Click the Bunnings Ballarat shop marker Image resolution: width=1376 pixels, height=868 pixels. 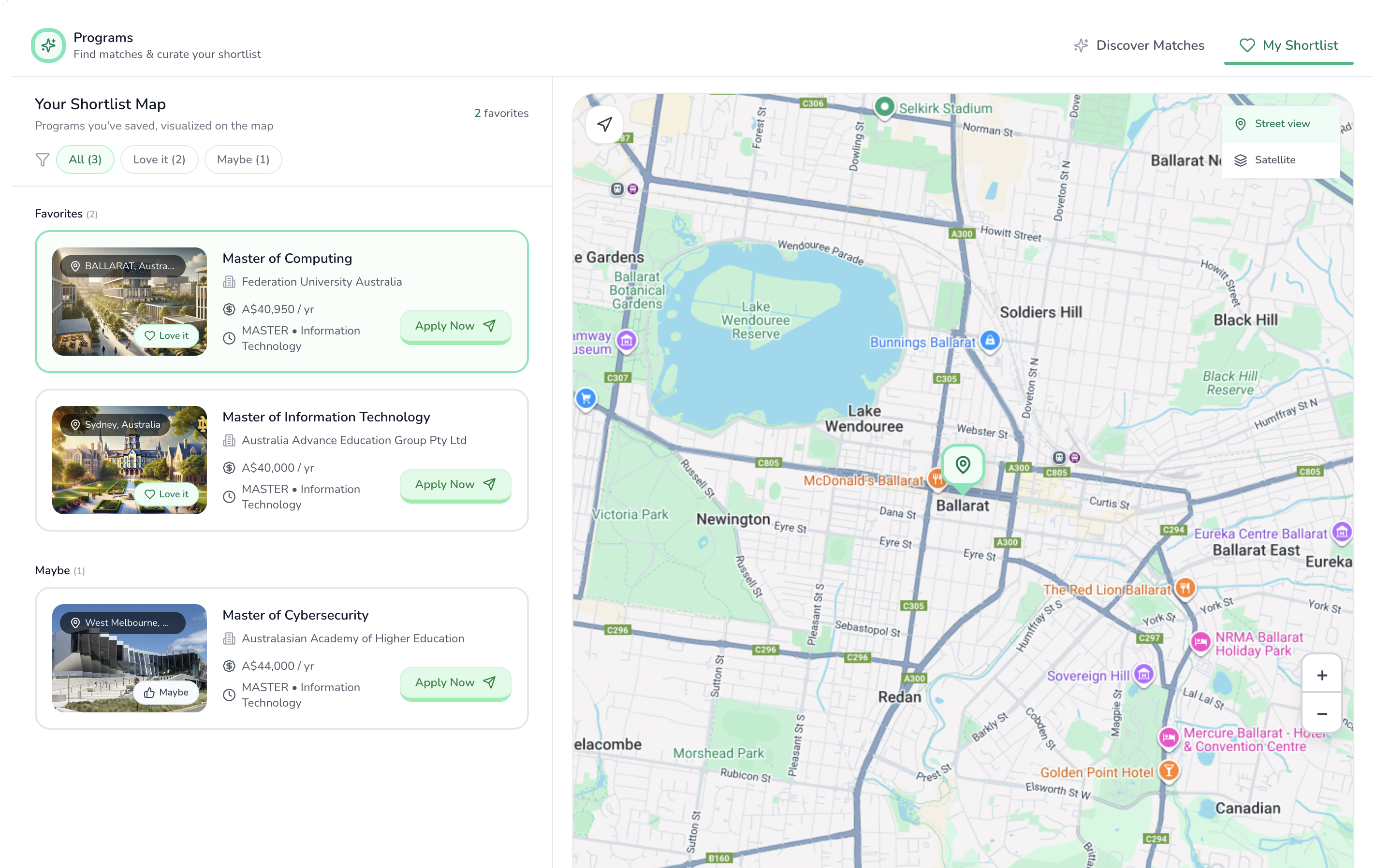pyautogui.click(x=990, y=340)
